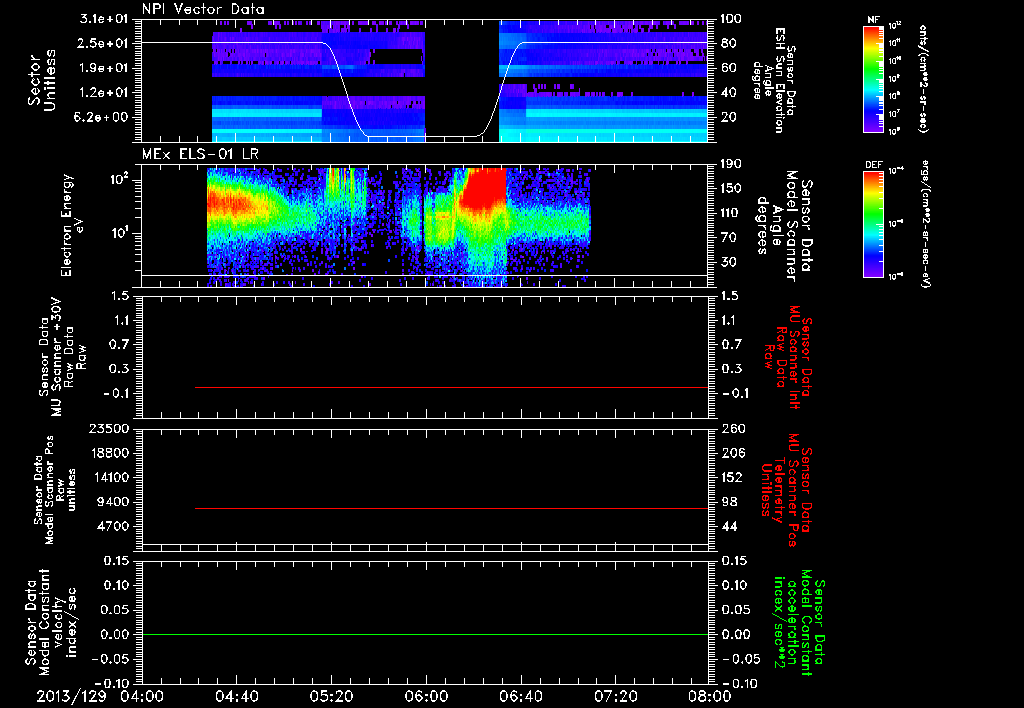Click the "98" telemetry tick label

coord(729,502)
